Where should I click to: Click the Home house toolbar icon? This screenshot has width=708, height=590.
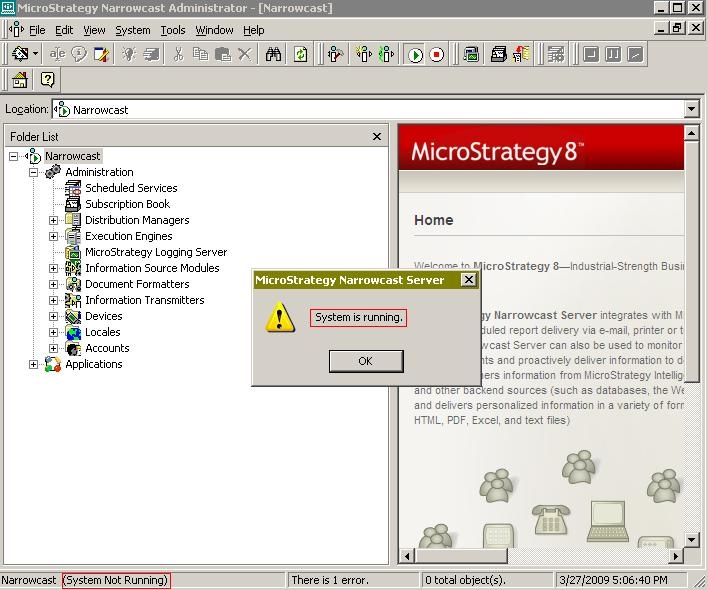pos(20,80)
